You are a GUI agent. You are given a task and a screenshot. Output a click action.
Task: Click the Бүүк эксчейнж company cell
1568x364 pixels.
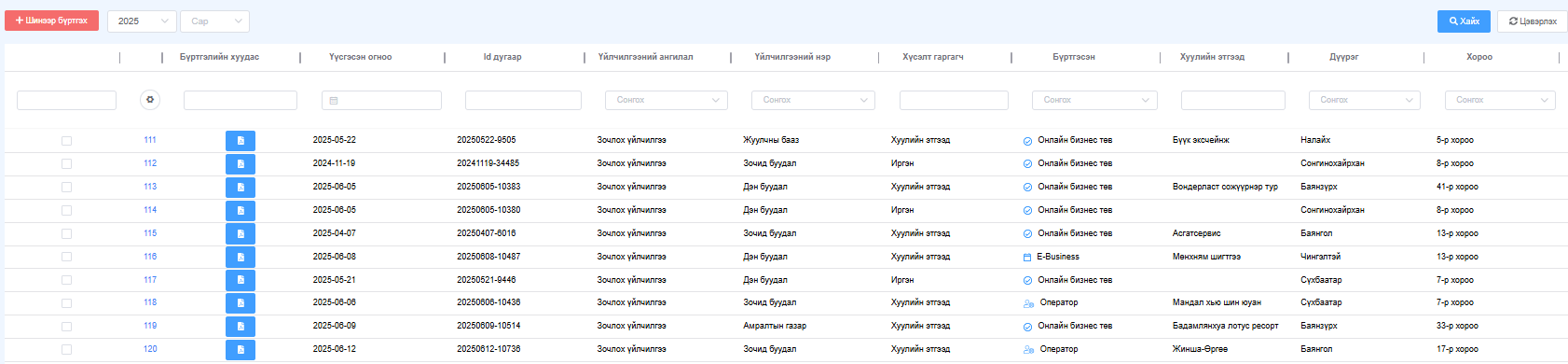click(1201, 140)
